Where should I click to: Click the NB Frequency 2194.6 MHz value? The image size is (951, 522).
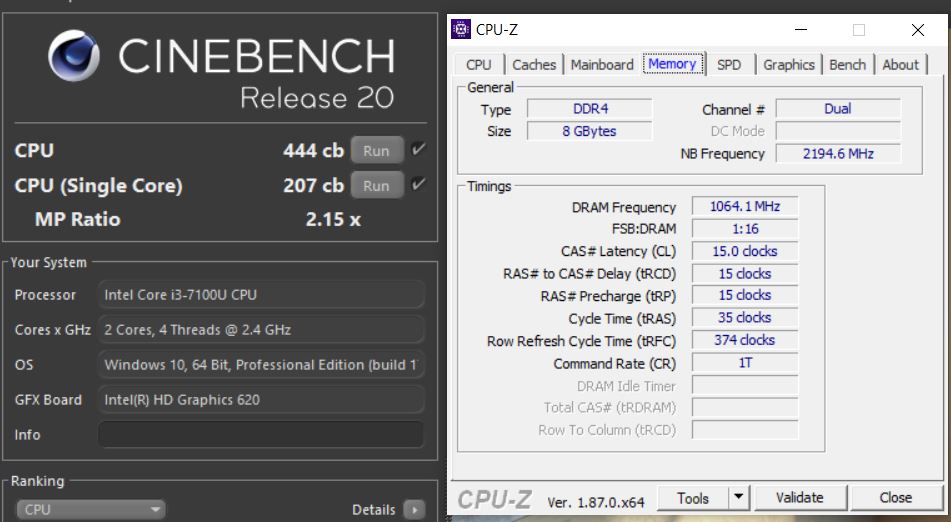[838, 154]
